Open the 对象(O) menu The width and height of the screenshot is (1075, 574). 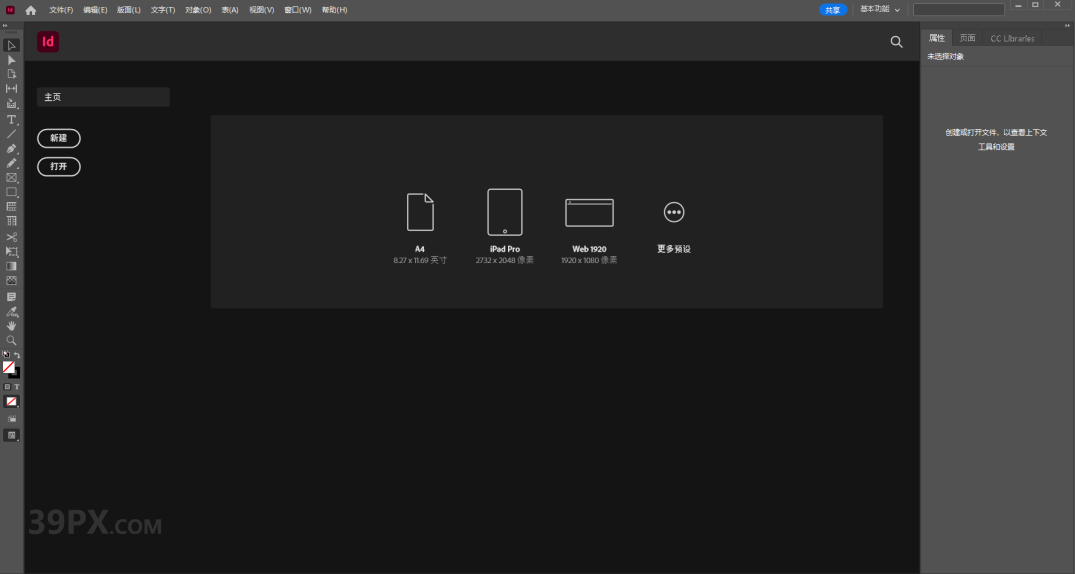198,10
